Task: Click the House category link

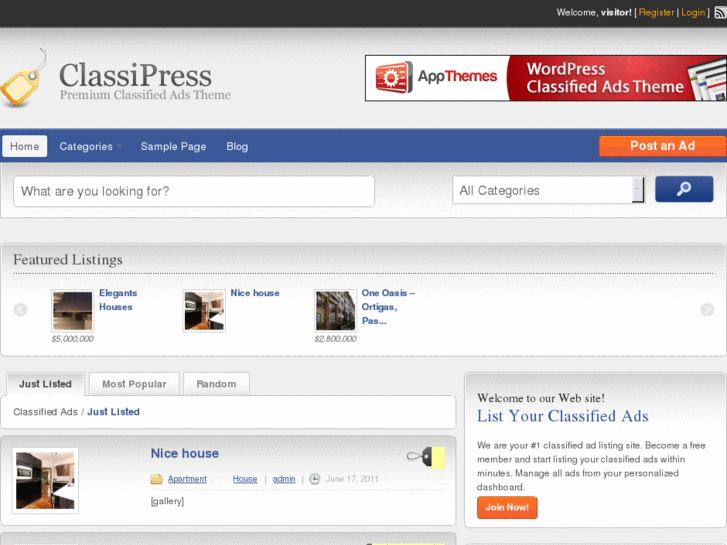Action: point(245,479)
